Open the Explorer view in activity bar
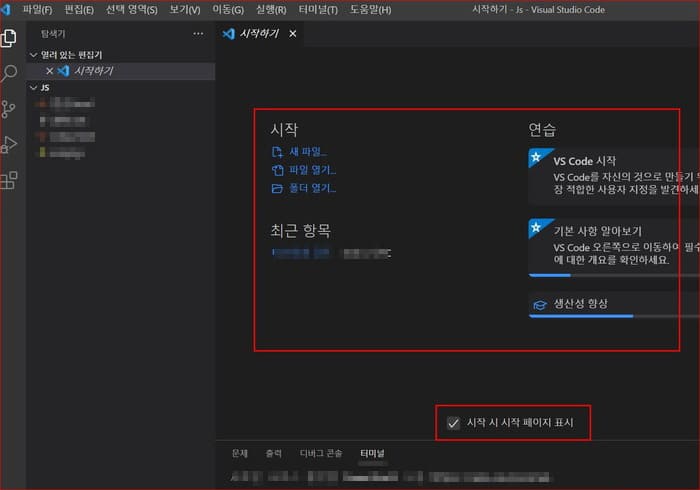The width and height of the screenshot is (700, 490). click(9, 37)
